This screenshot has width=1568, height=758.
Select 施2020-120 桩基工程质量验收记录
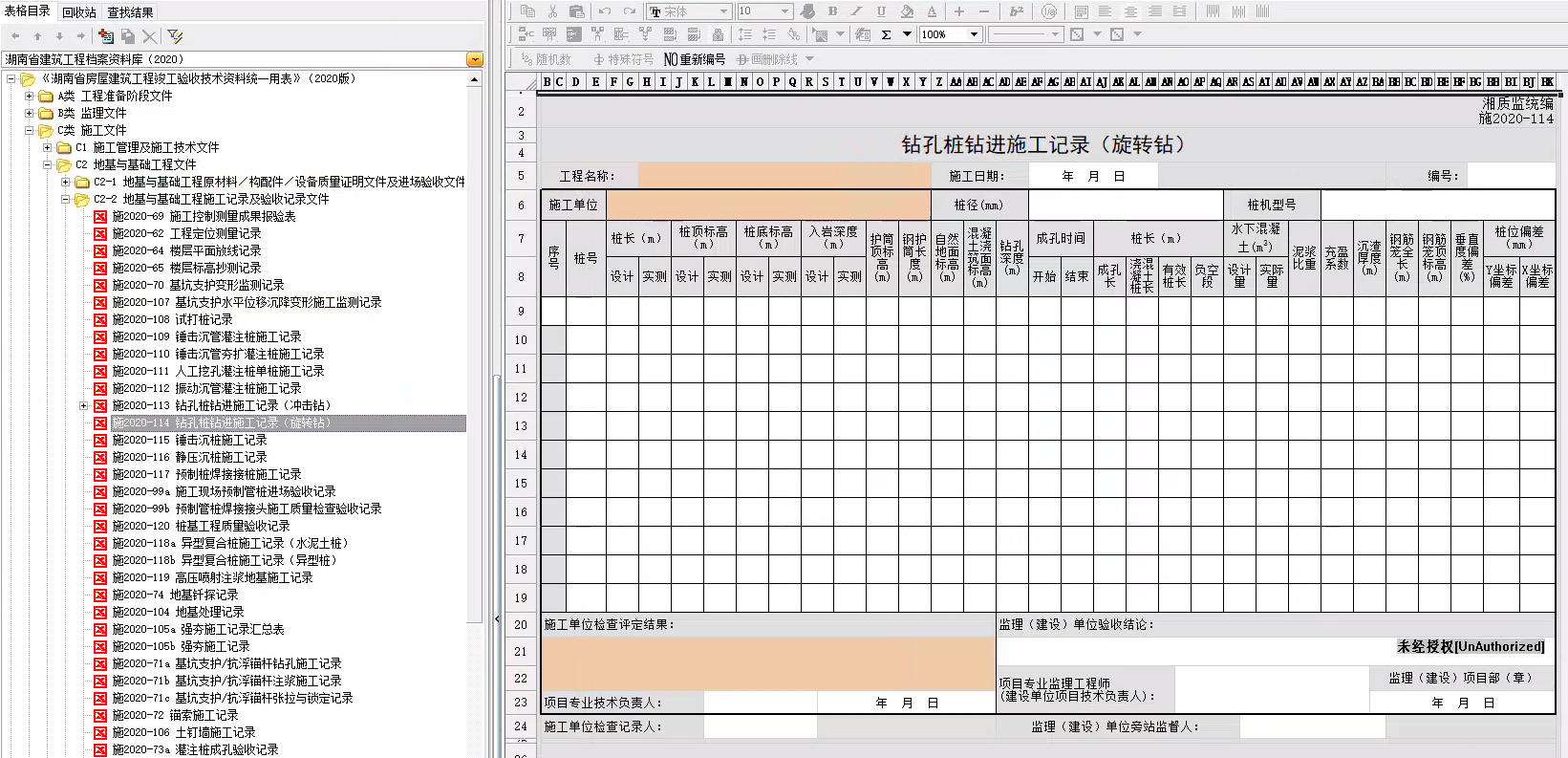click(202, 527)
